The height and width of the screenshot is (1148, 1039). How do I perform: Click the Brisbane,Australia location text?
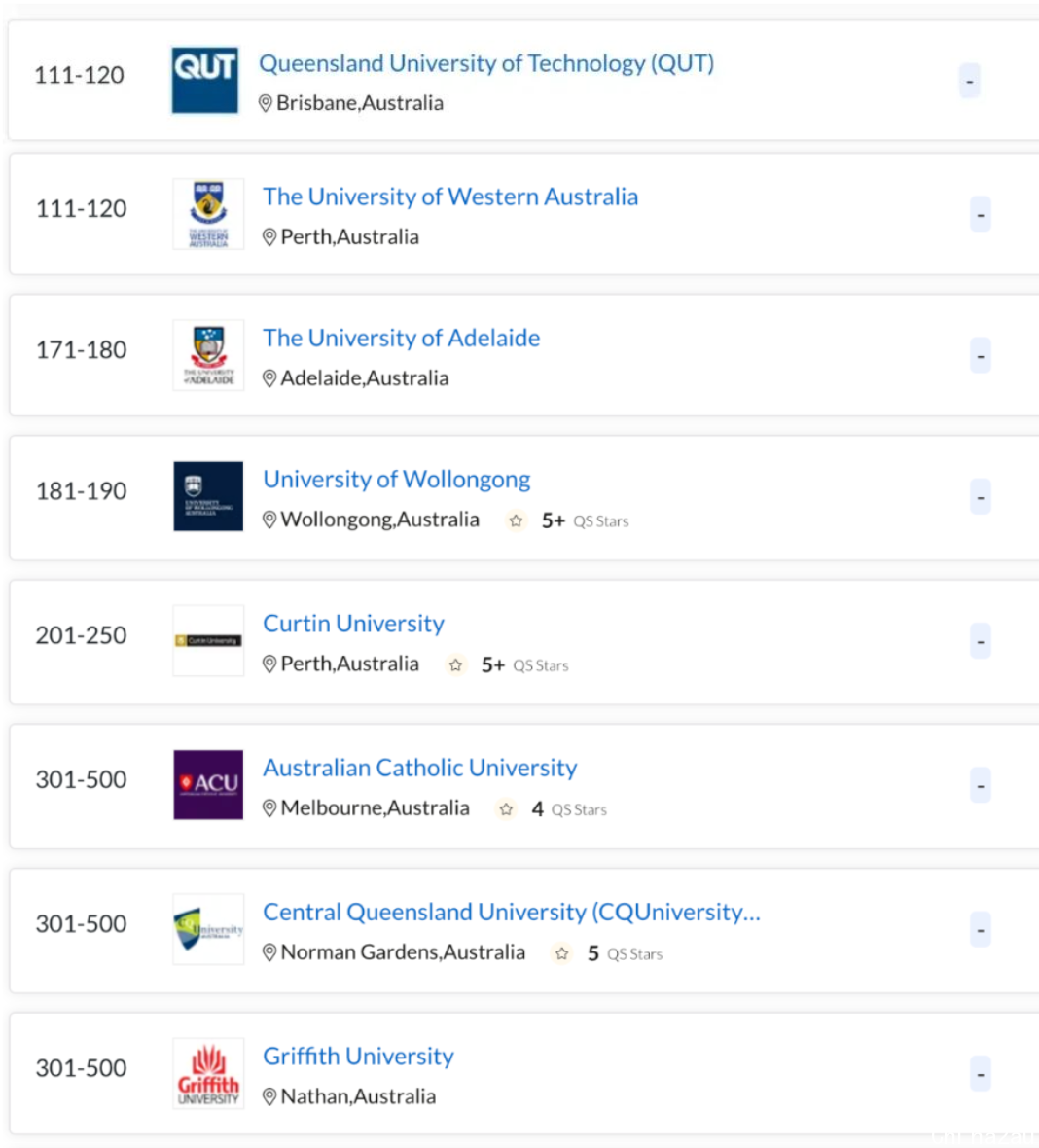(x=360, y=103)
